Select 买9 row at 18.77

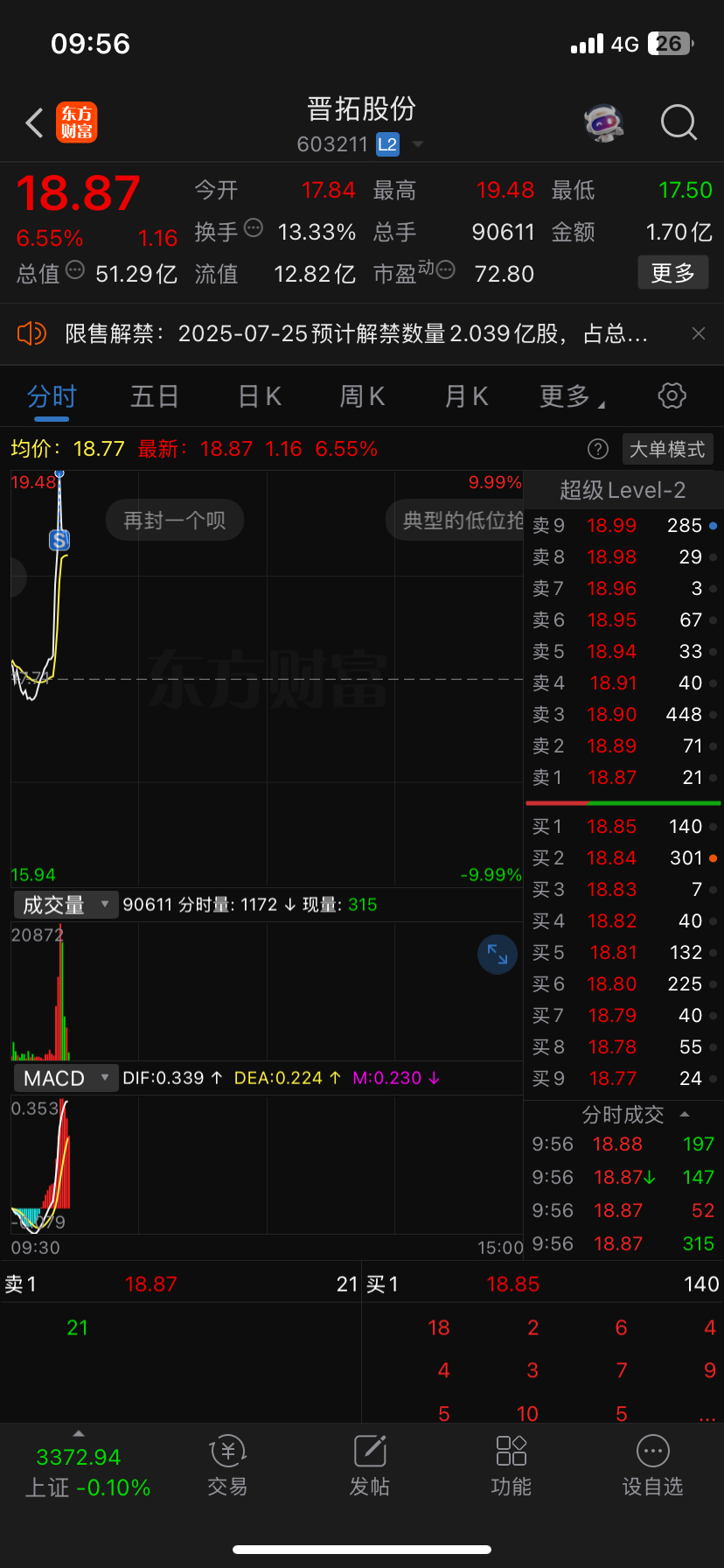(624, 1078)
